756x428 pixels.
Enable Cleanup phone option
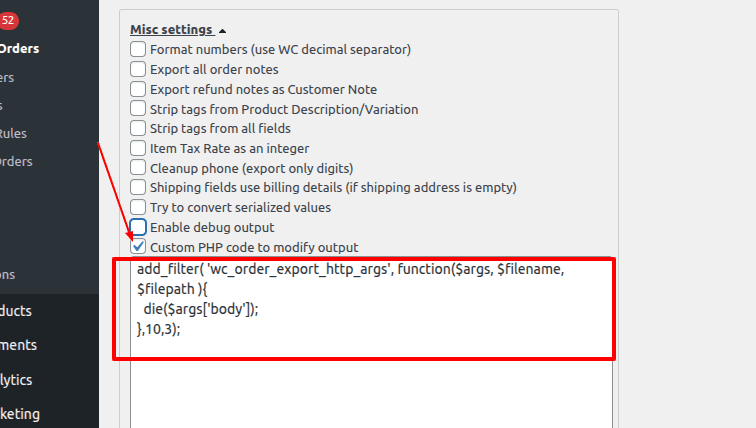(138, 168)
